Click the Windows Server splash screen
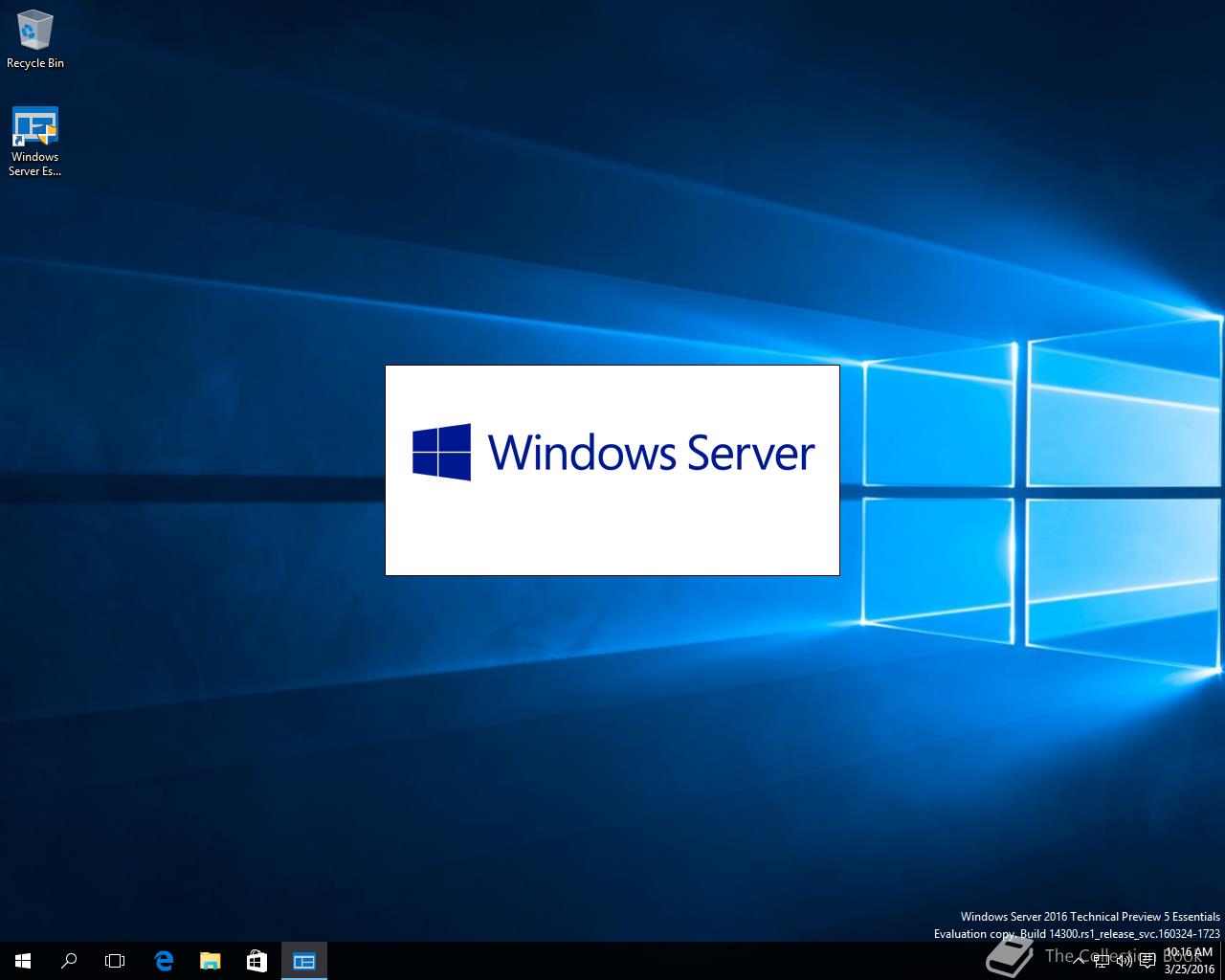The image size is (1225, 980). (612, 470)
